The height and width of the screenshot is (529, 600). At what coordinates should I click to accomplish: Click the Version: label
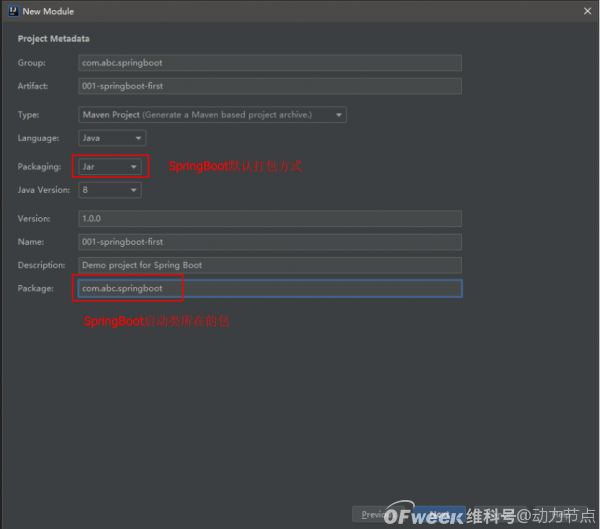[34, 219]
